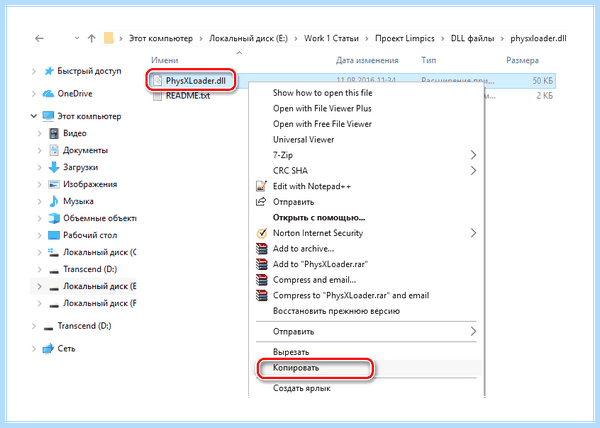Expand the Видео tree node
This screenshot has height=428, width=600.
(39, 133)
